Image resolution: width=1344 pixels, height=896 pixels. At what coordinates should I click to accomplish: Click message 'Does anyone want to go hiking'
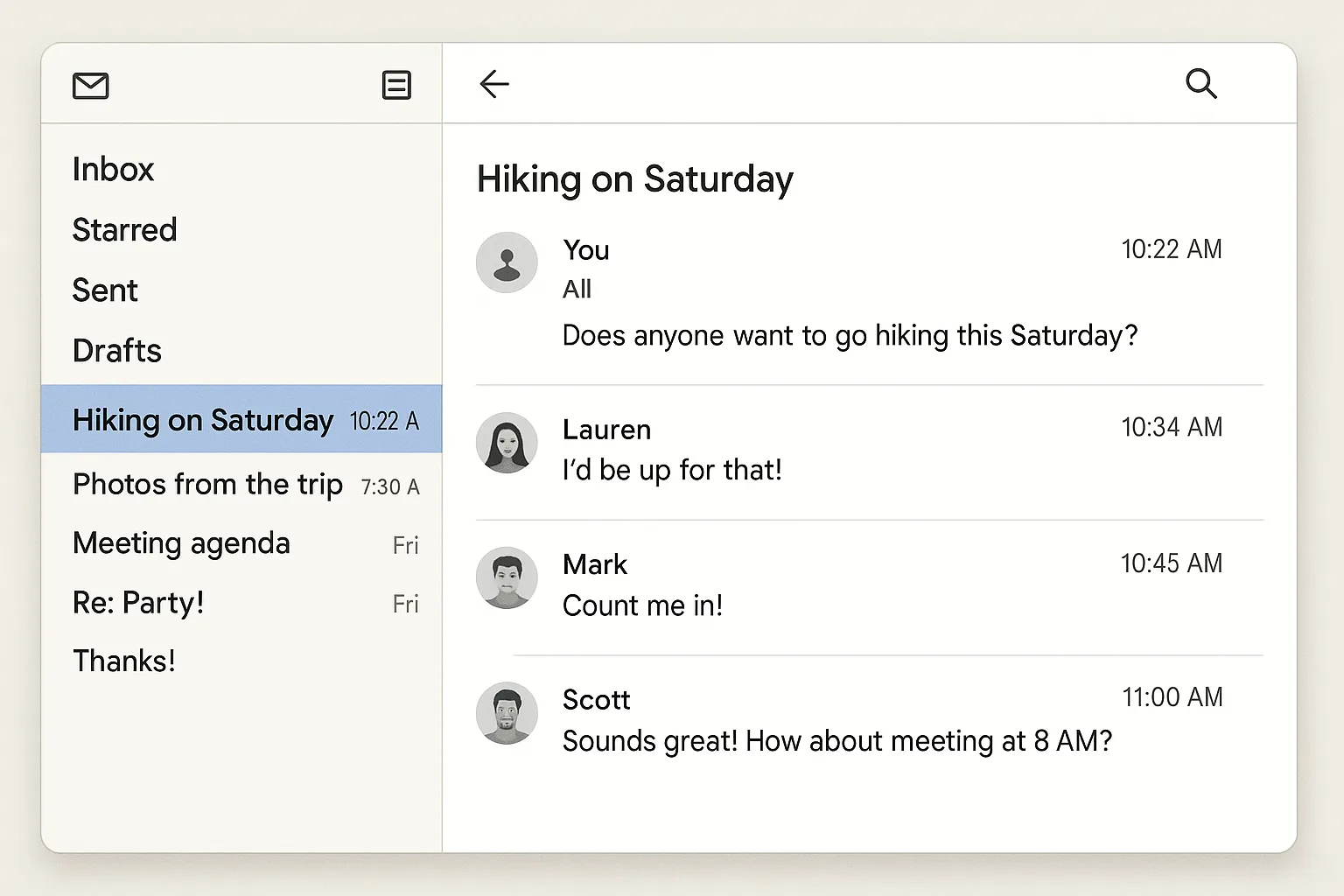pyautogui.click(x=850, y=336)
